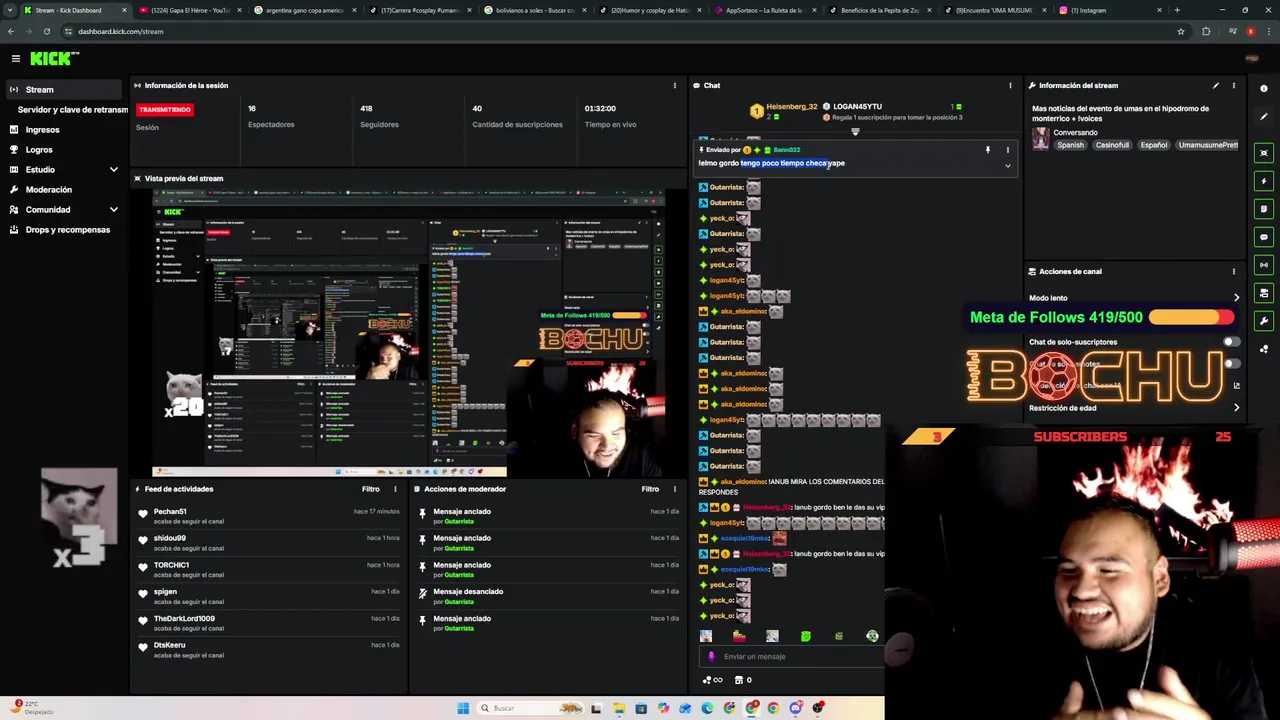Image resolution: width=1280 pixels, height=720 pixels.
Task: Switch to the argentina gano copa america tab
Action: (x=304, y=10)
